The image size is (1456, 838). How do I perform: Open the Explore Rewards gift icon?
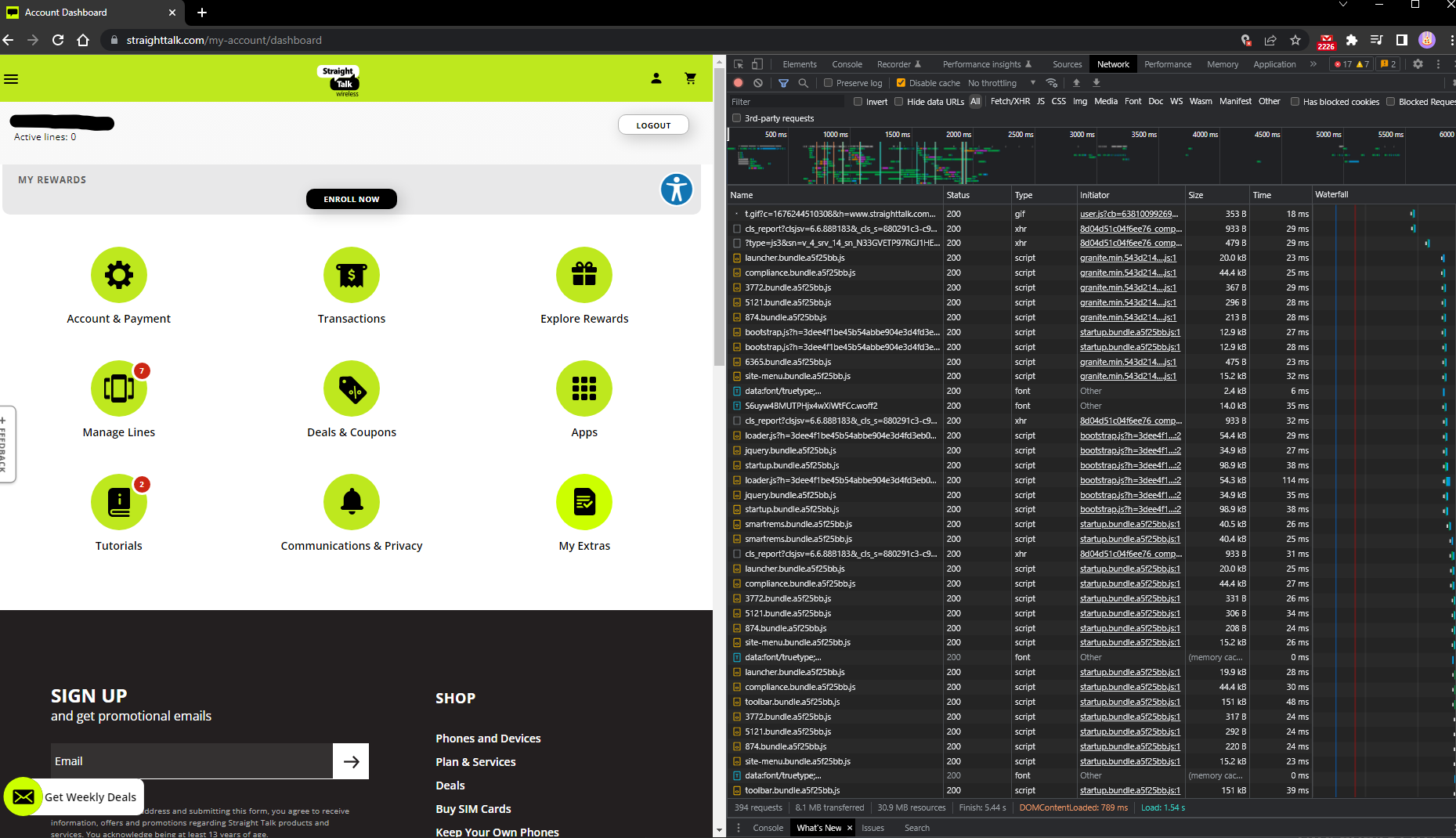(584, 275)
